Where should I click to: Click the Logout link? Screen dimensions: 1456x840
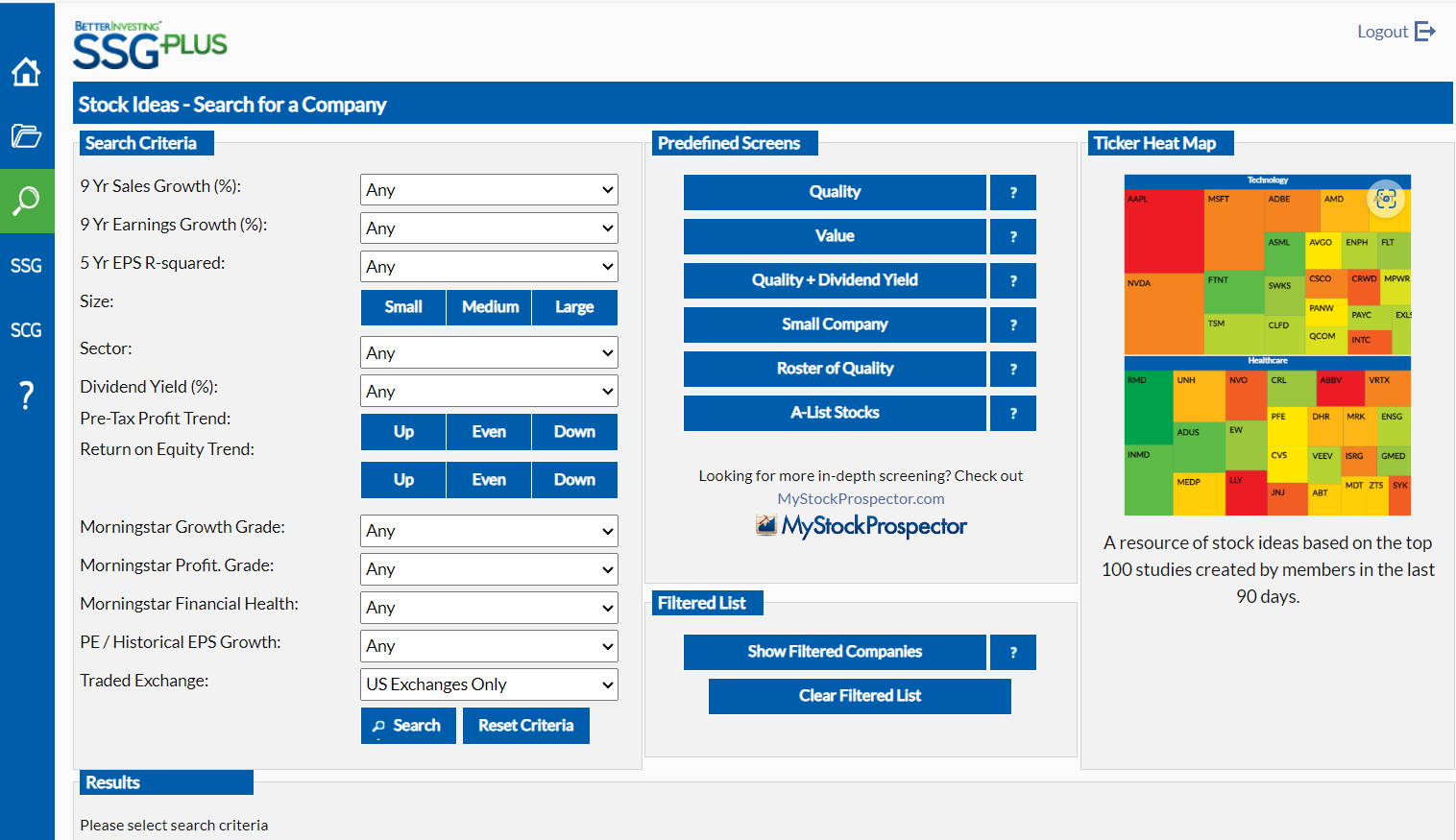pos(1382,32)
